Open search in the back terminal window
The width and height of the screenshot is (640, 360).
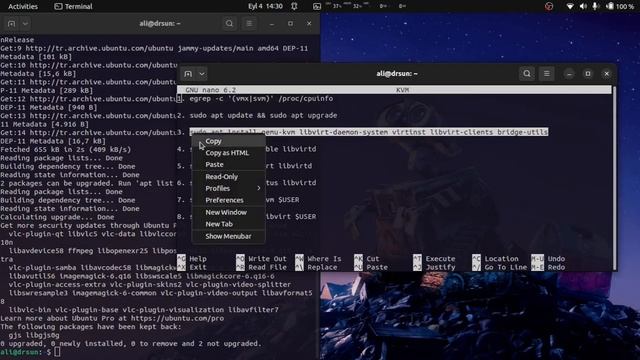tap(229, 24)
